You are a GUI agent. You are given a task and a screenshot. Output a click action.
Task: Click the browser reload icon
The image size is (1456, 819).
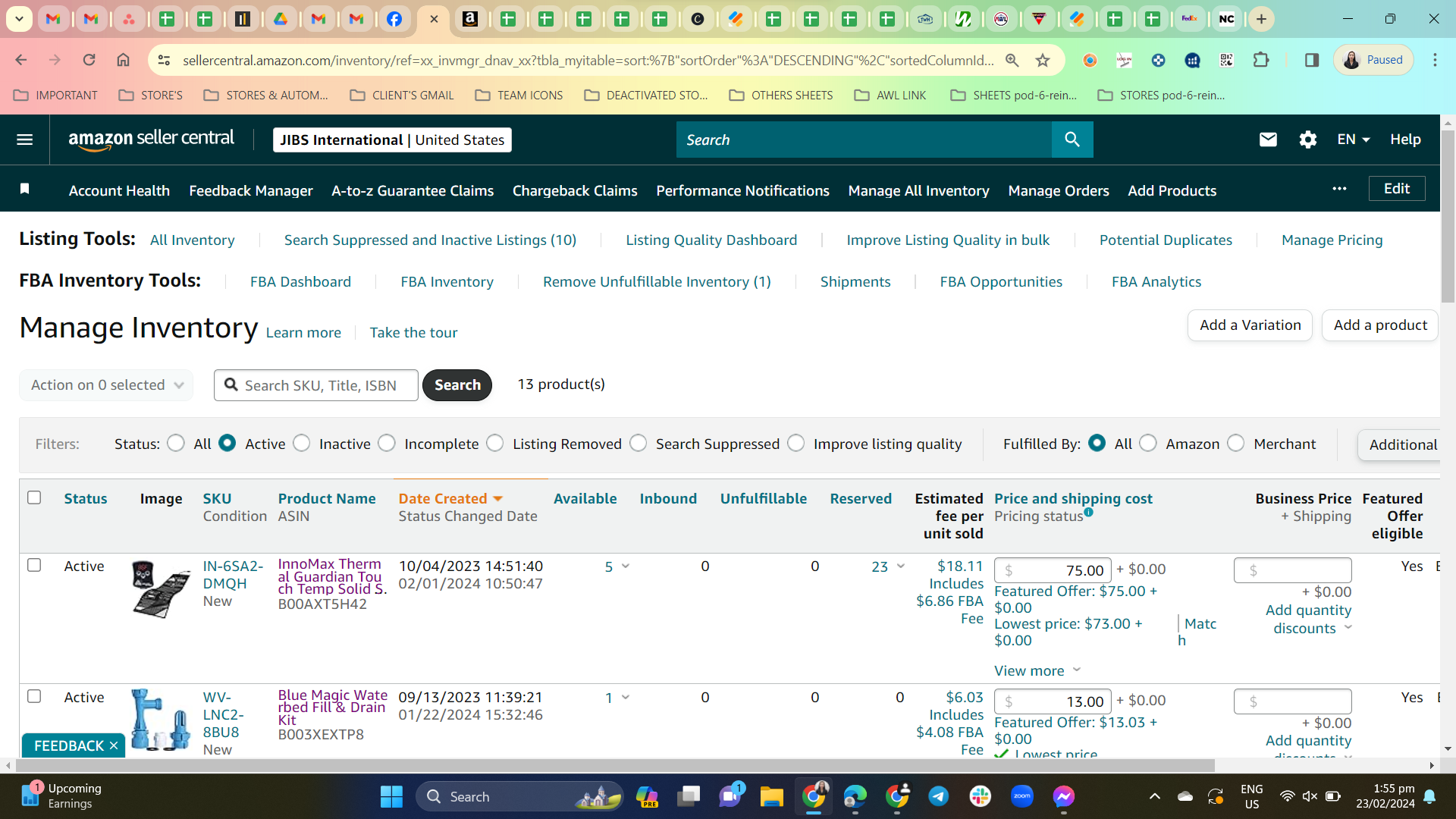click(x=89, y=60)
